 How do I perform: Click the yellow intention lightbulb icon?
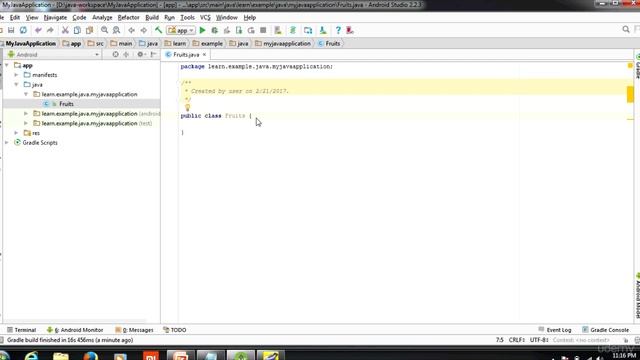click(x=187, y=108)
